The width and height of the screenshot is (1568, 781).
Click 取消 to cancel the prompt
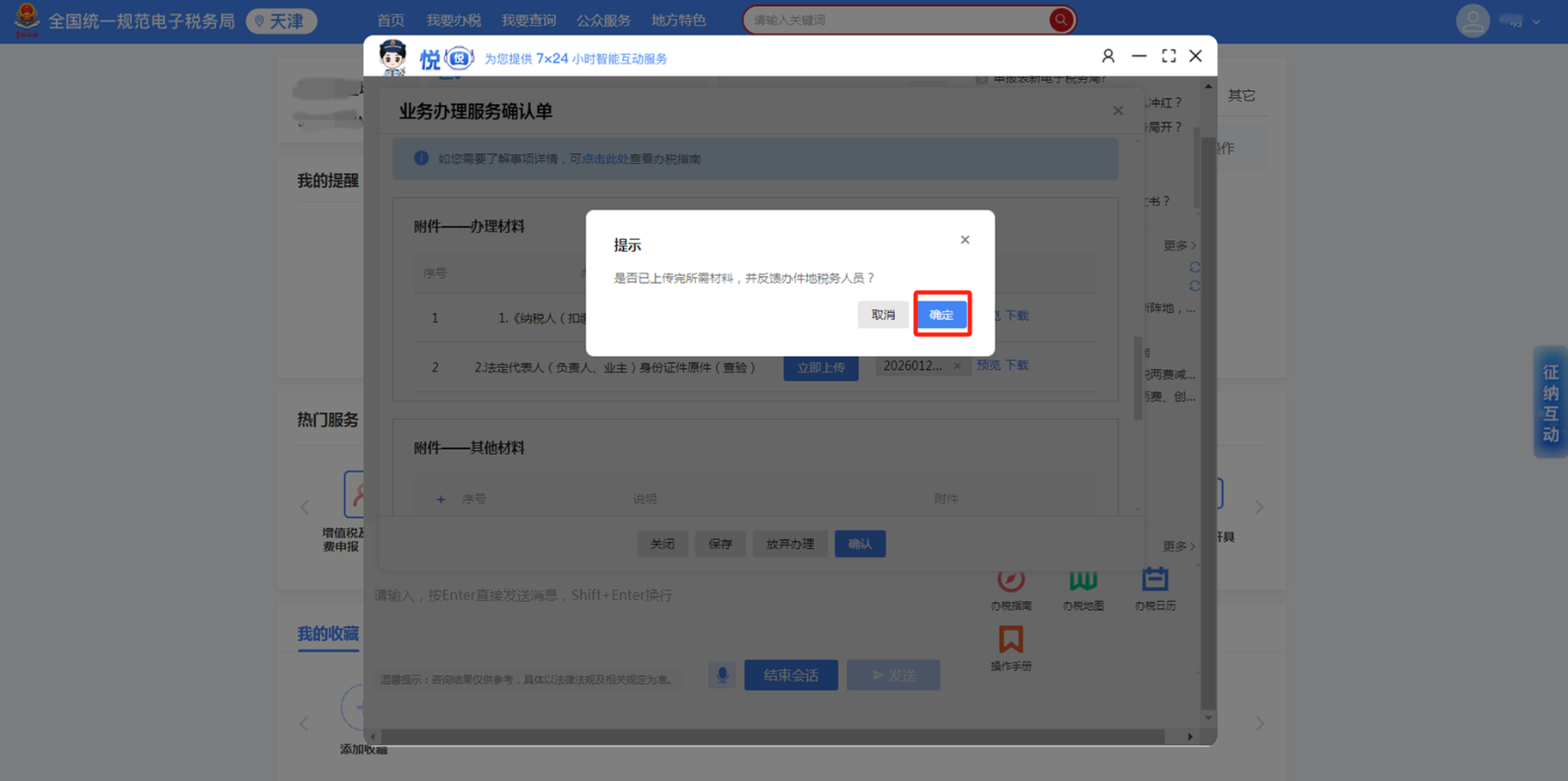pos(882,315)
